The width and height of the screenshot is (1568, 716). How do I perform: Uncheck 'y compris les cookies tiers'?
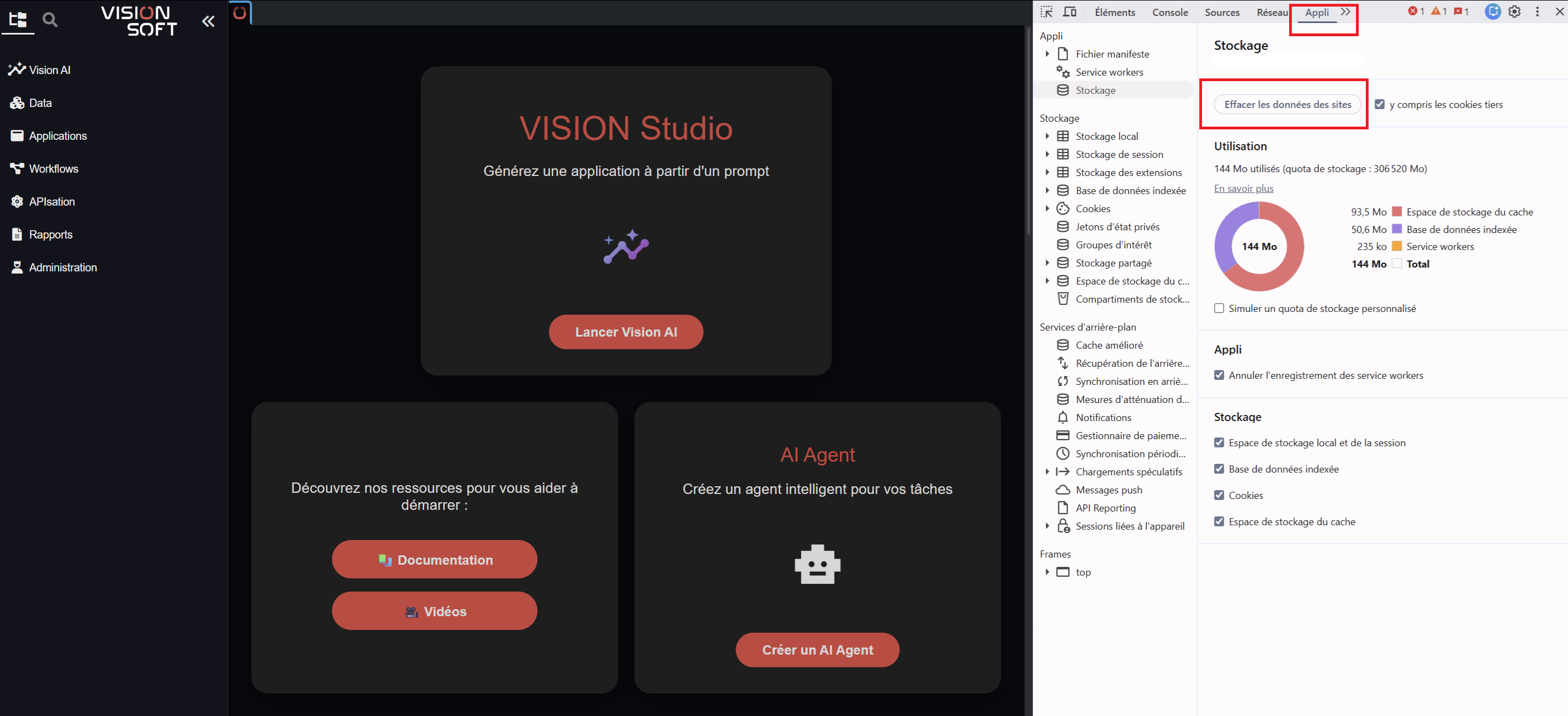tap(1380, 104)
